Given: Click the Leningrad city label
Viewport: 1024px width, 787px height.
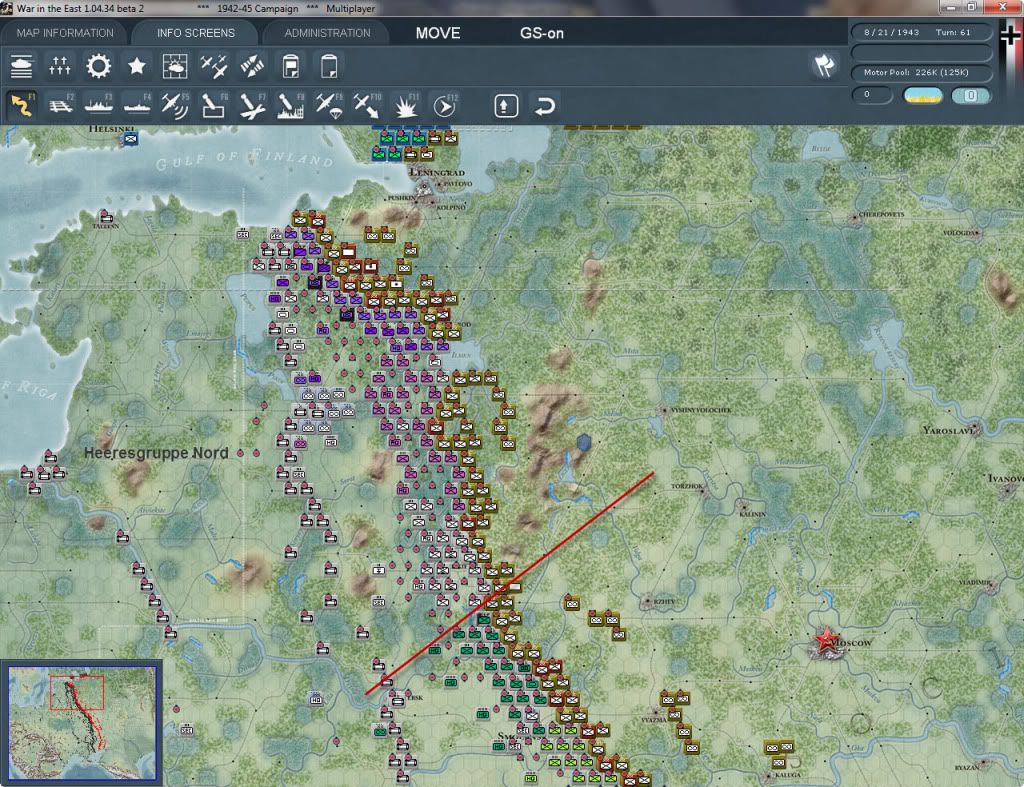Looking at the screenshot, I should tap(437, 172).
